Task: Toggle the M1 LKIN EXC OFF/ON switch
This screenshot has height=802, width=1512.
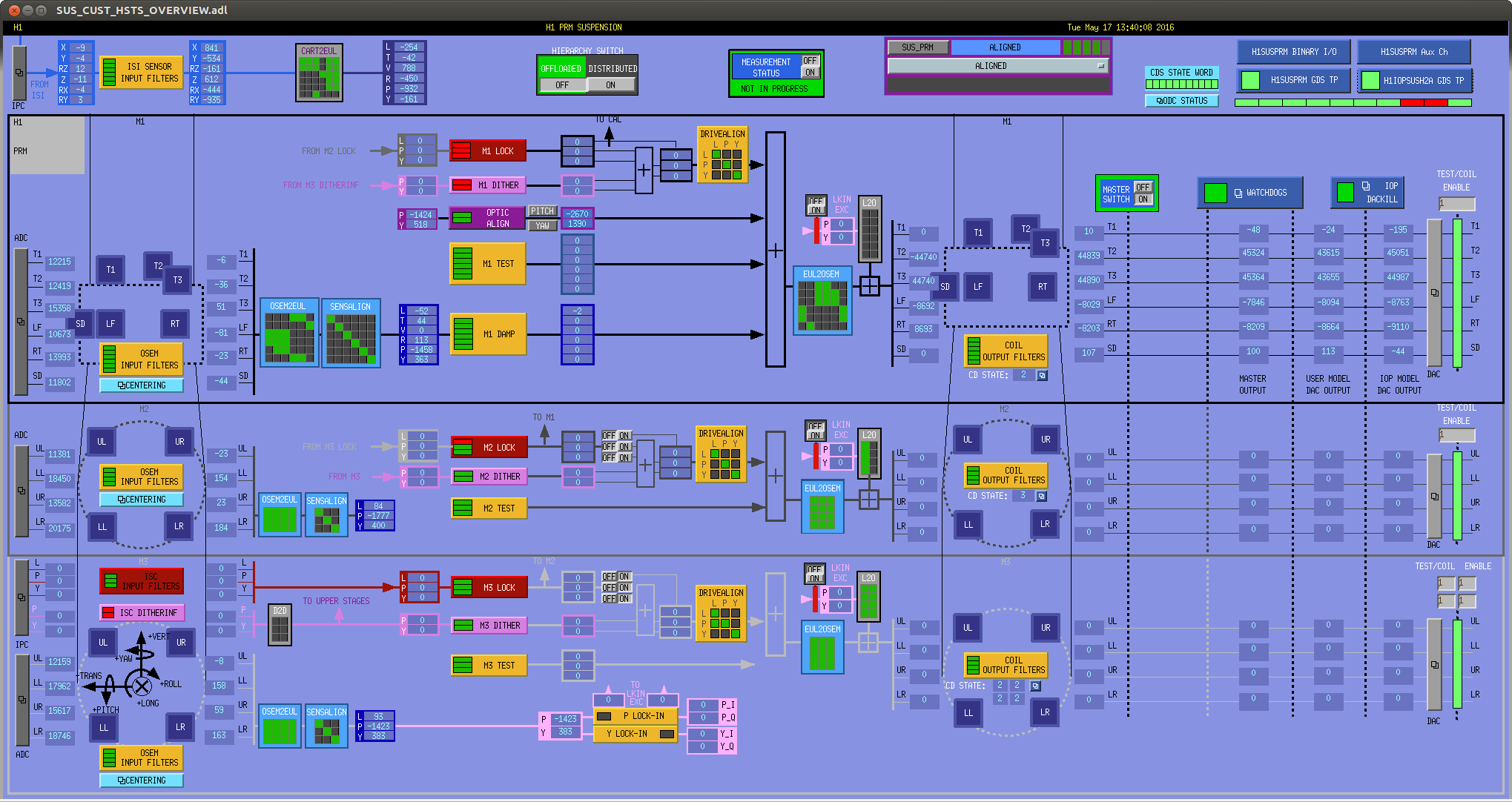Action: point(816,205)
